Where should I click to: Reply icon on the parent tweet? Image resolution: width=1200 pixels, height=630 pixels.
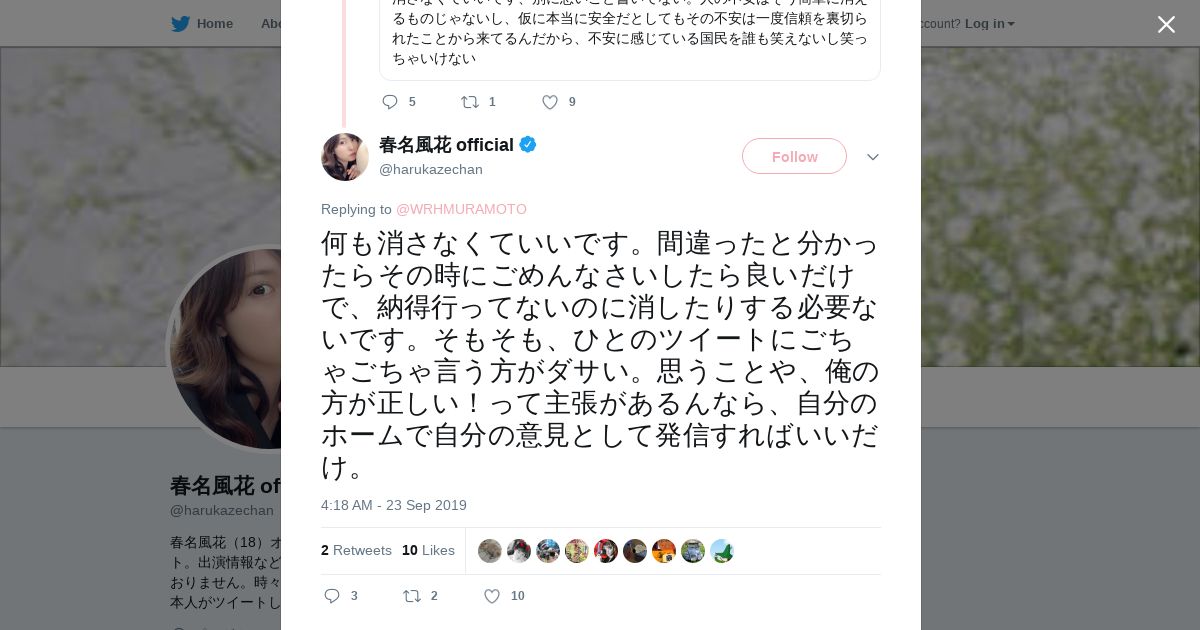tap(390, 102)
